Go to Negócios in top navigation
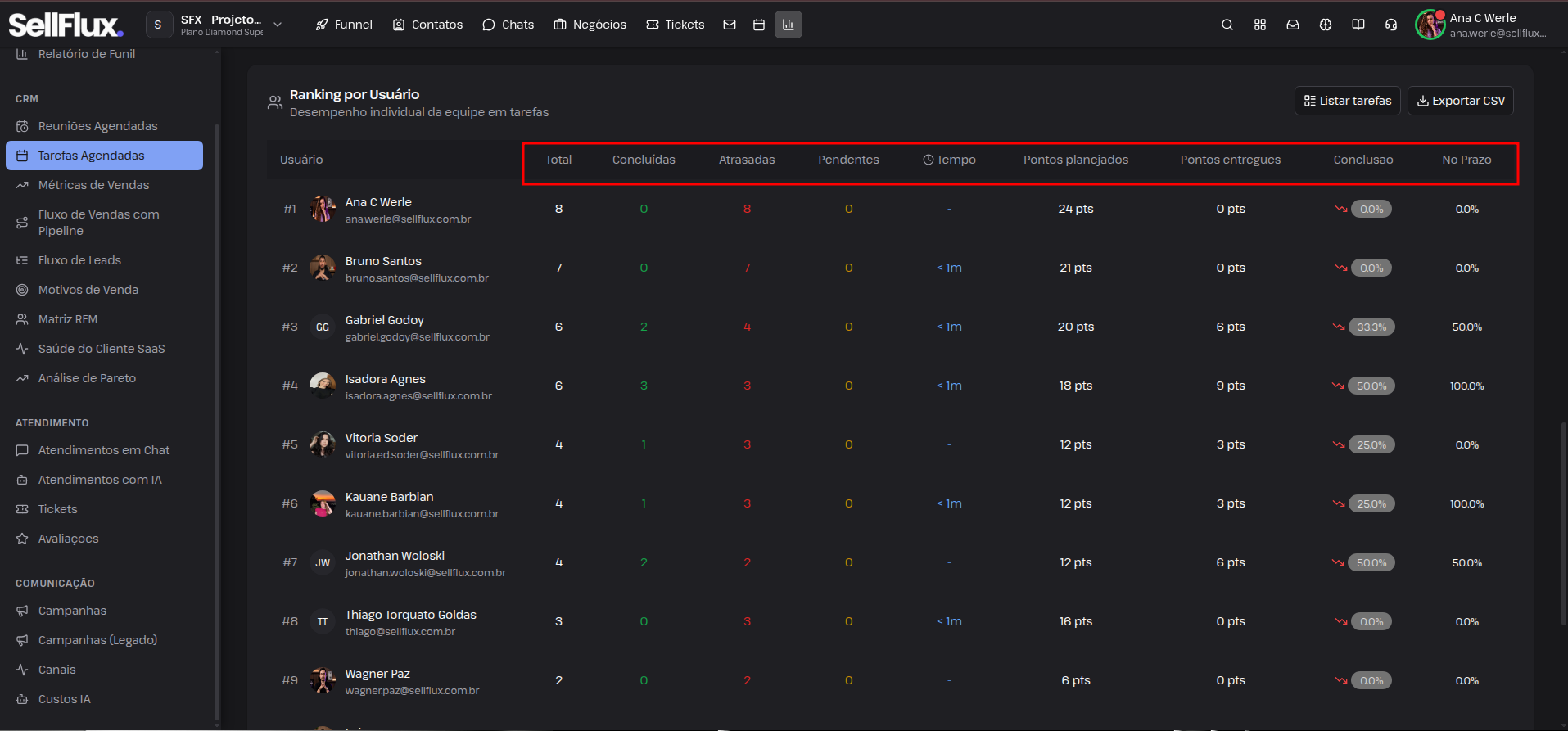Screen dimensions: 1568x731 point(590,25)
